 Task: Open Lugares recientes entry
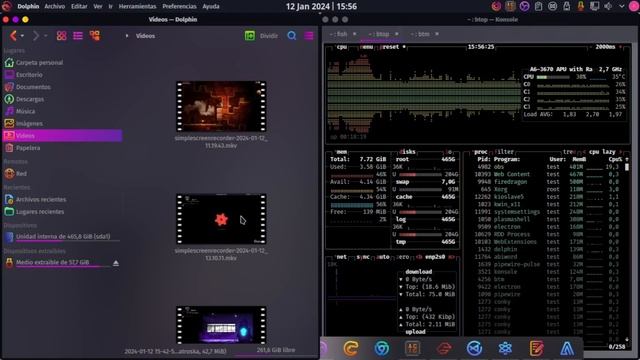point(62,212)
